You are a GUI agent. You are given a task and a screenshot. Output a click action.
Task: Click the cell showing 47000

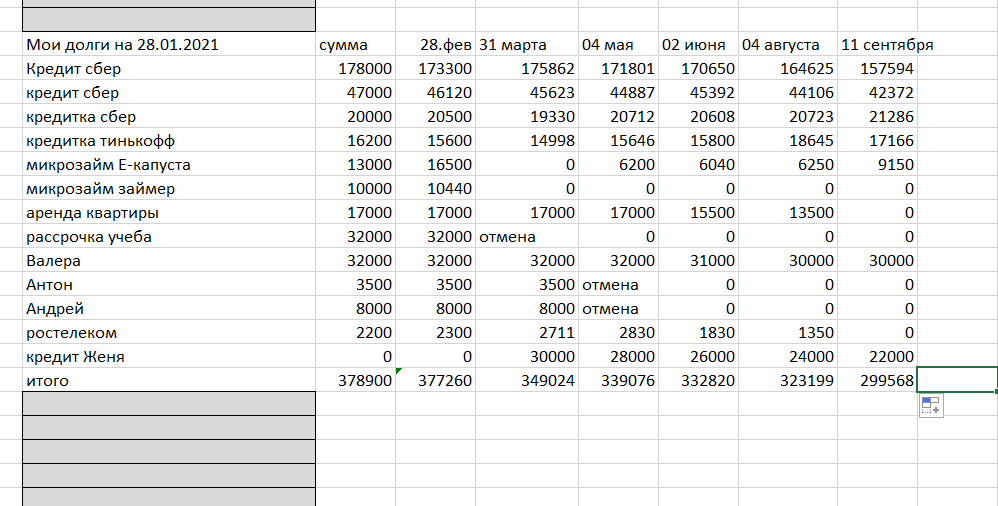click(355, 92)
